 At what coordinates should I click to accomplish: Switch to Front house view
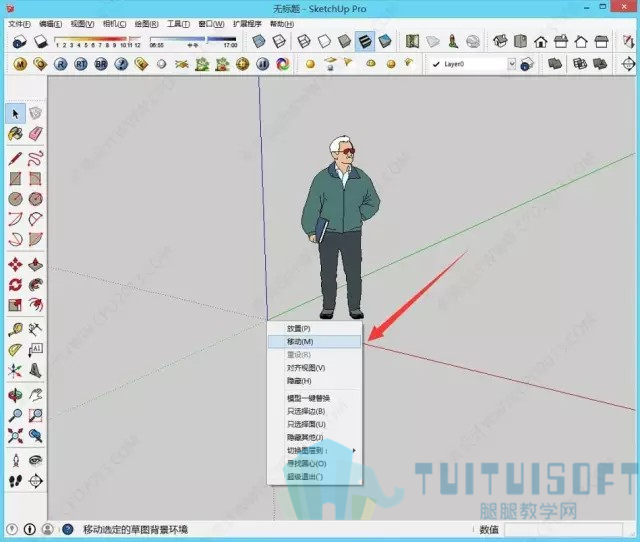tap(541, 41)
